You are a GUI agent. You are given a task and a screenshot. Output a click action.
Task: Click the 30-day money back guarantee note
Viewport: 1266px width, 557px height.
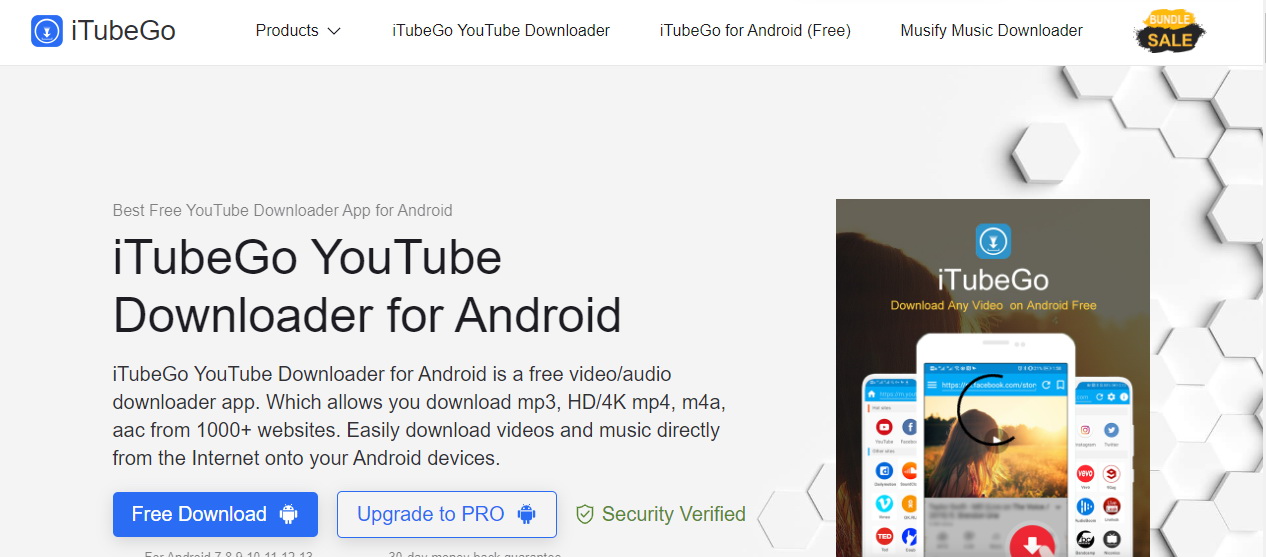click(474, 554)
